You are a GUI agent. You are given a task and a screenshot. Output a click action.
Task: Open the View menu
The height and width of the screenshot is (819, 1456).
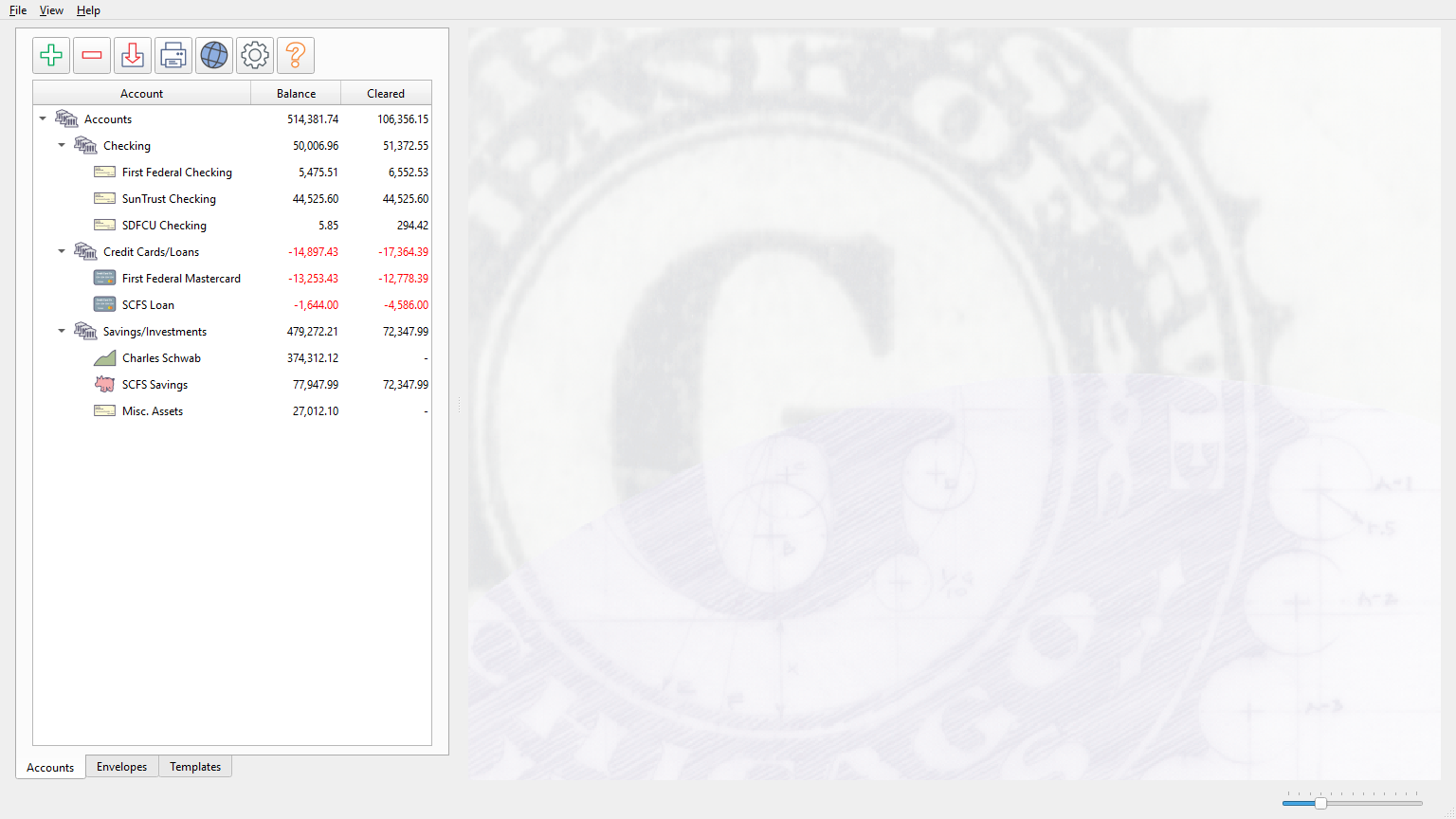(51, 10)
